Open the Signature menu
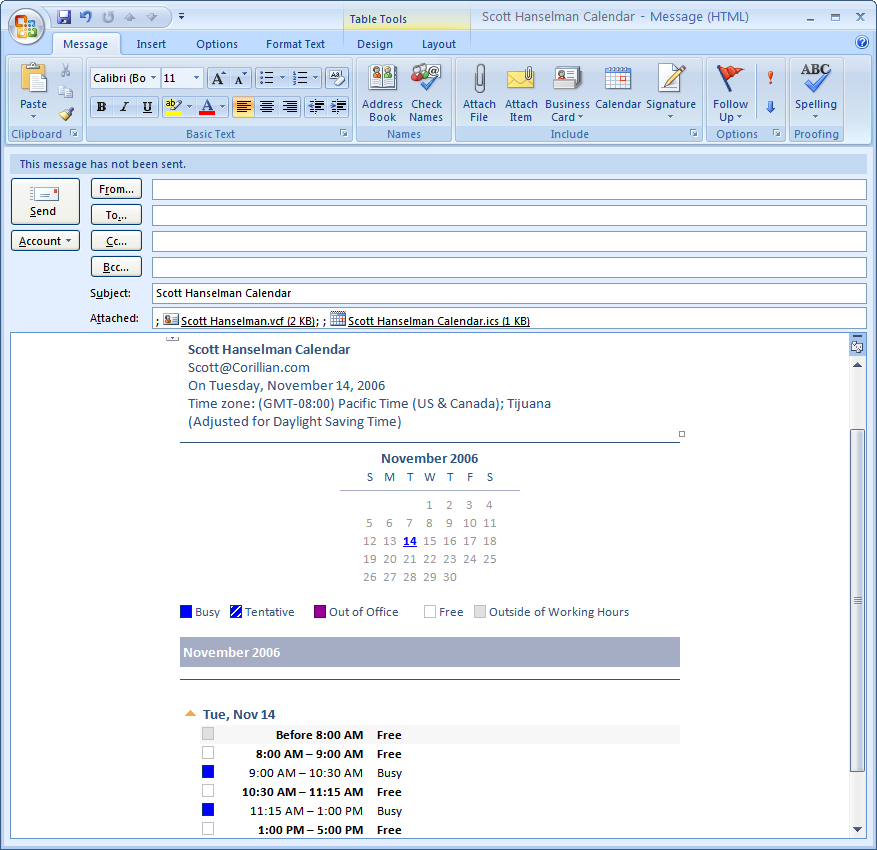The width and height of the screenshot is (877, 850). pos(671,92)
